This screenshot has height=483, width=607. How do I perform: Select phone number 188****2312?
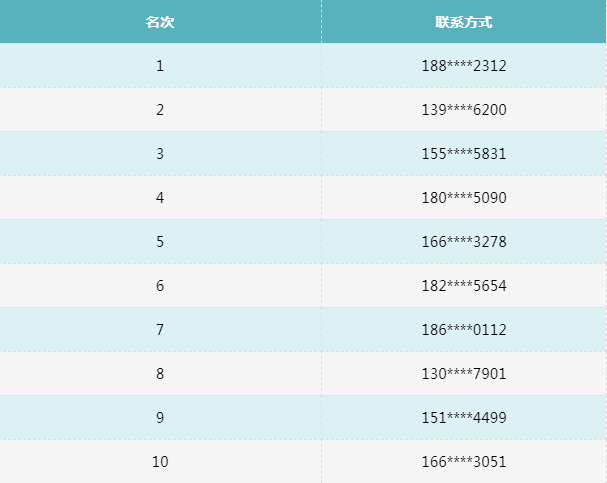pos(464,66)
